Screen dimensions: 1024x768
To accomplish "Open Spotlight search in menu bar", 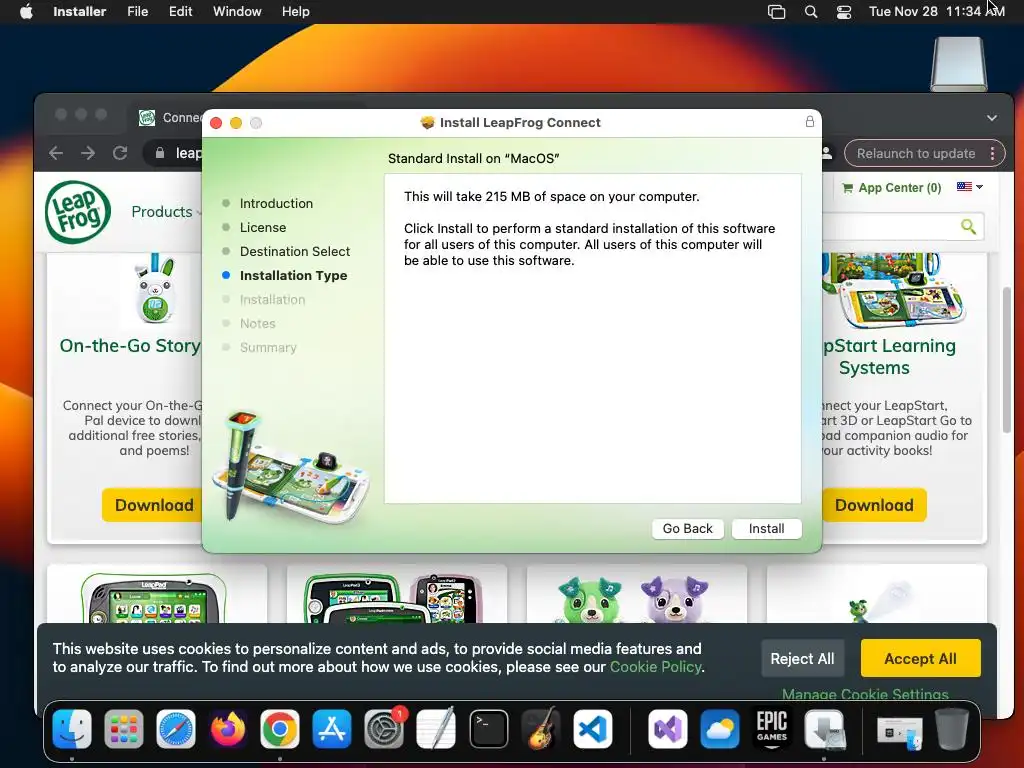I will (x=810, y=11).
